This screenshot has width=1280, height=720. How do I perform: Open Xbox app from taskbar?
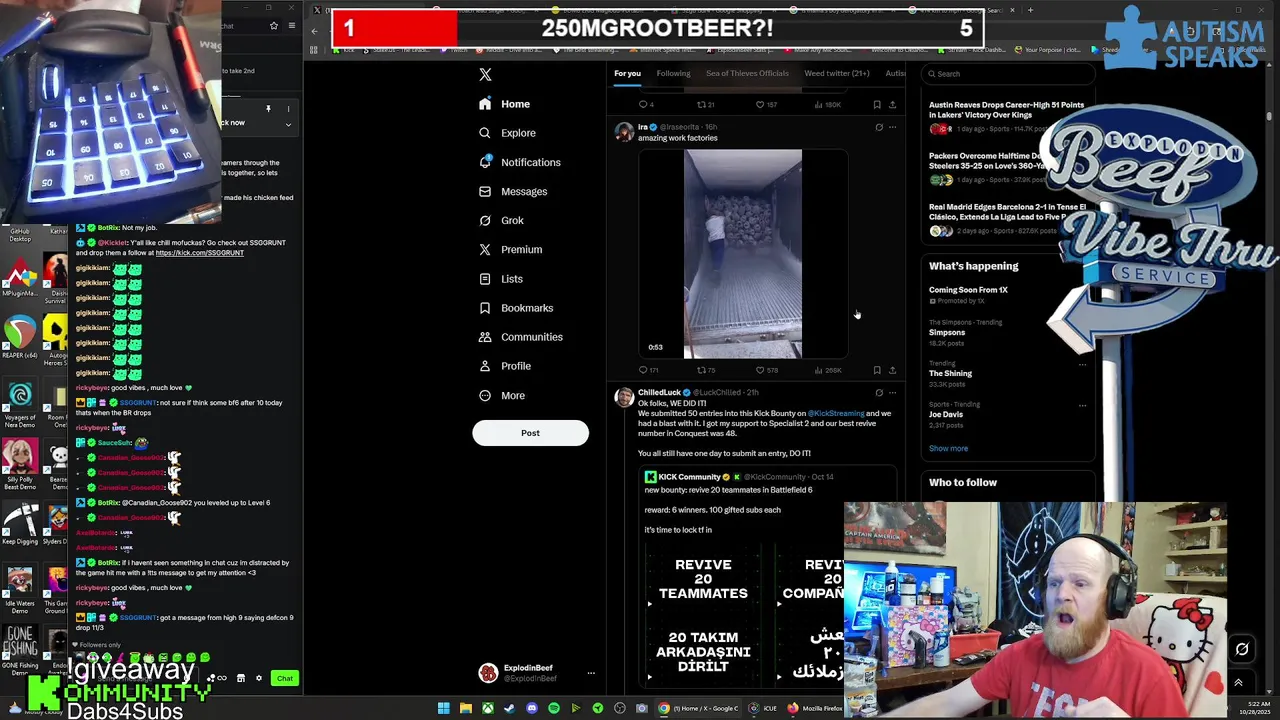point(487,708)
